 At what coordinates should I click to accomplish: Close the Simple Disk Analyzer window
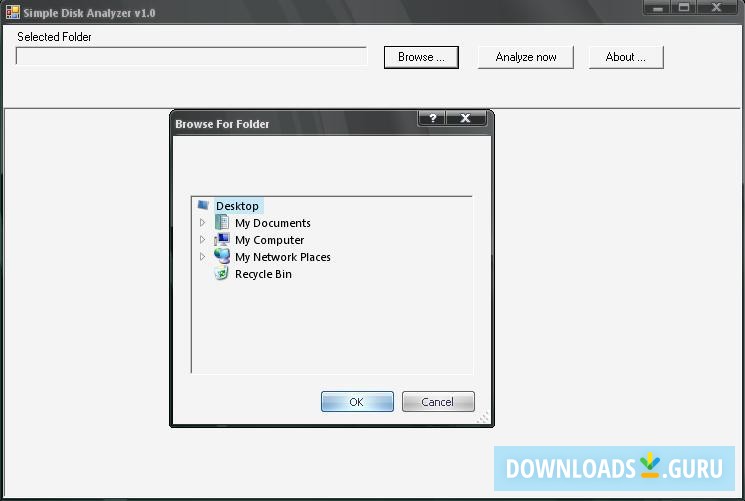[x=717, y=7]
